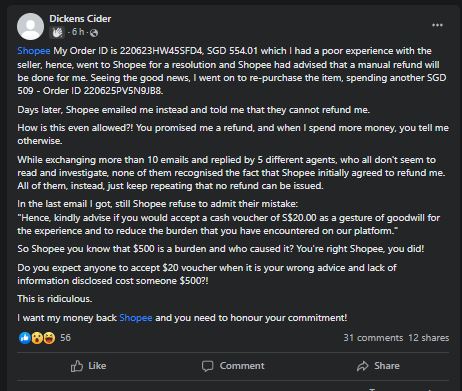Viewport: 462px width, 391px height.
Task: View the 12 shares list
Action: coord(429,338)
